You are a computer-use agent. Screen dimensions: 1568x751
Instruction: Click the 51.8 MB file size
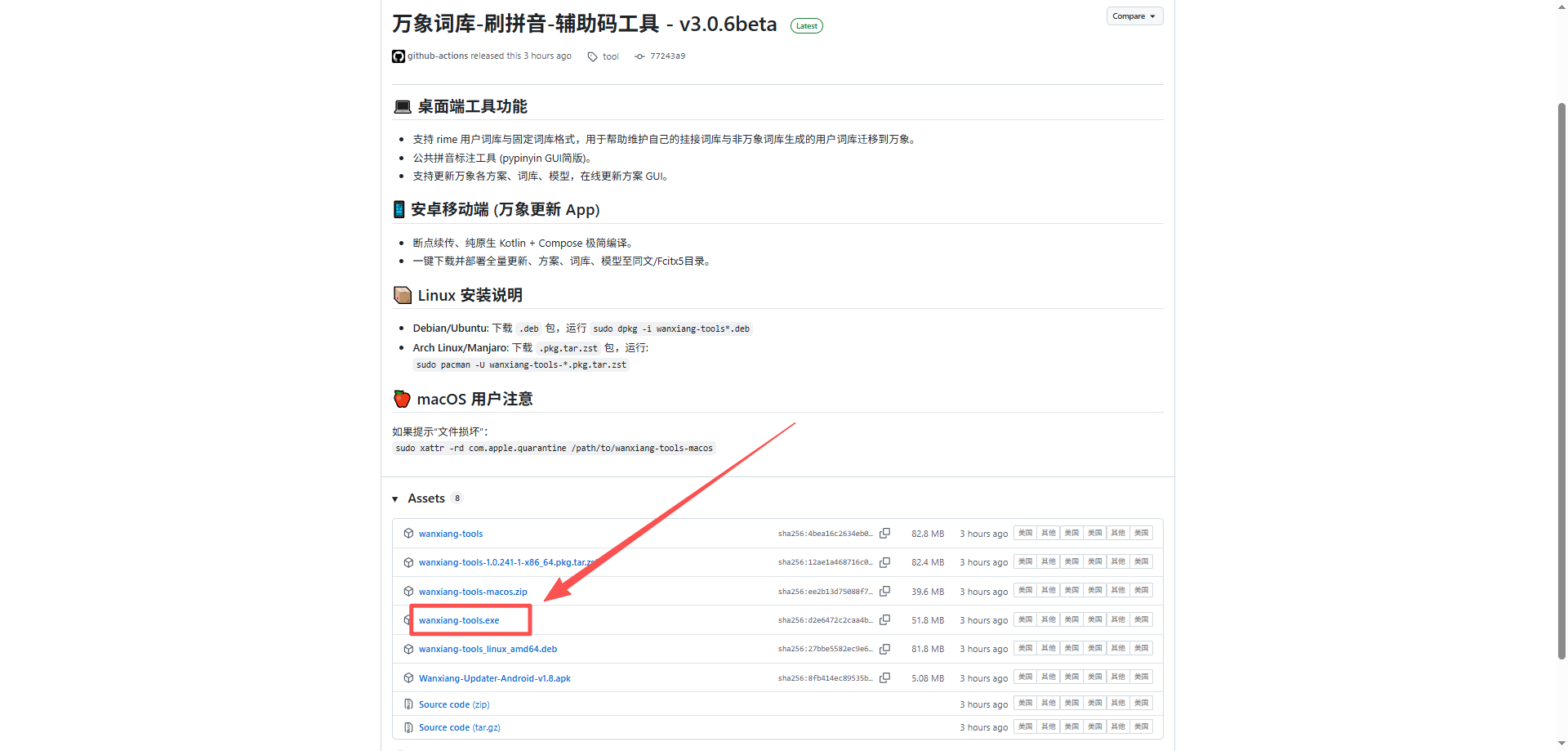[x=928, y=620]
